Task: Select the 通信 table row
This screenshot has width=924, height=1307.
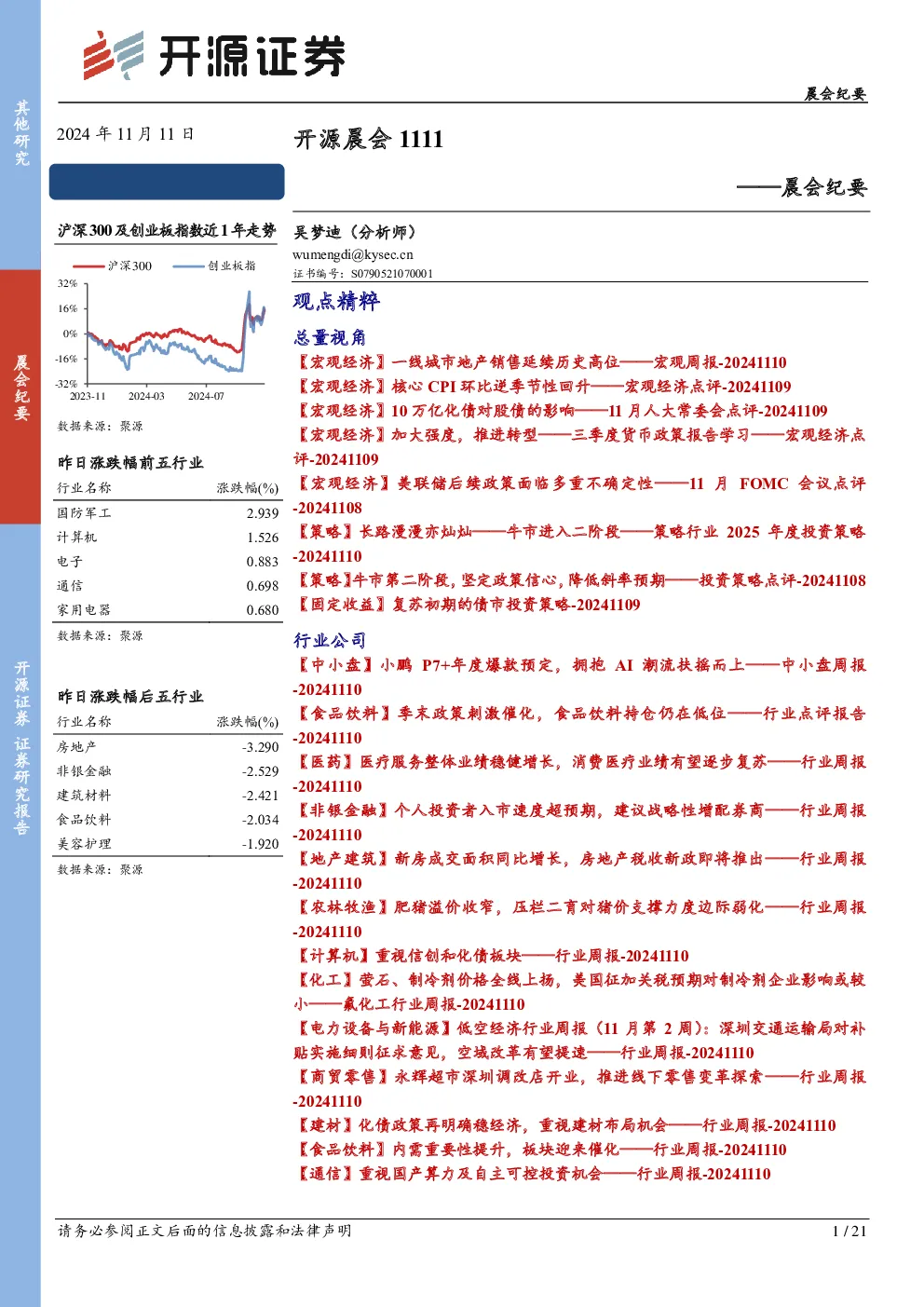Action: pos(168,586)
